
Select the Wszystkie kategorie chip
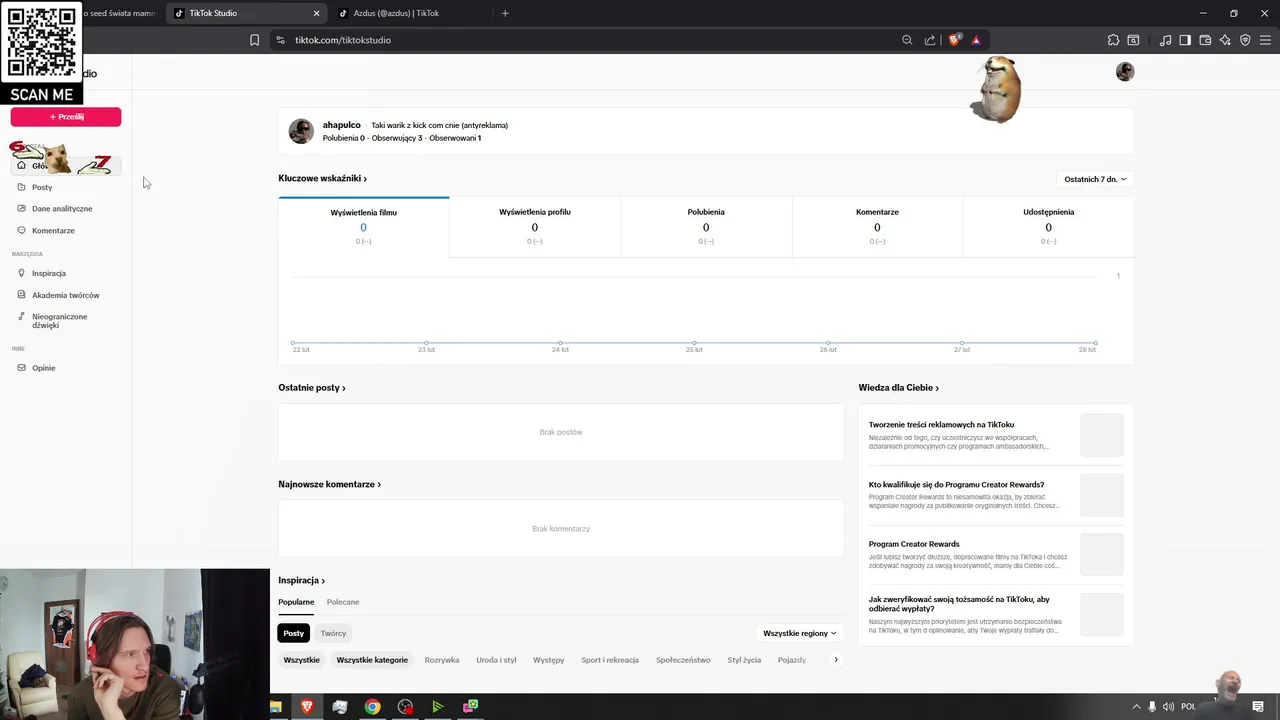pyautogui.click(x=372, y=660)
